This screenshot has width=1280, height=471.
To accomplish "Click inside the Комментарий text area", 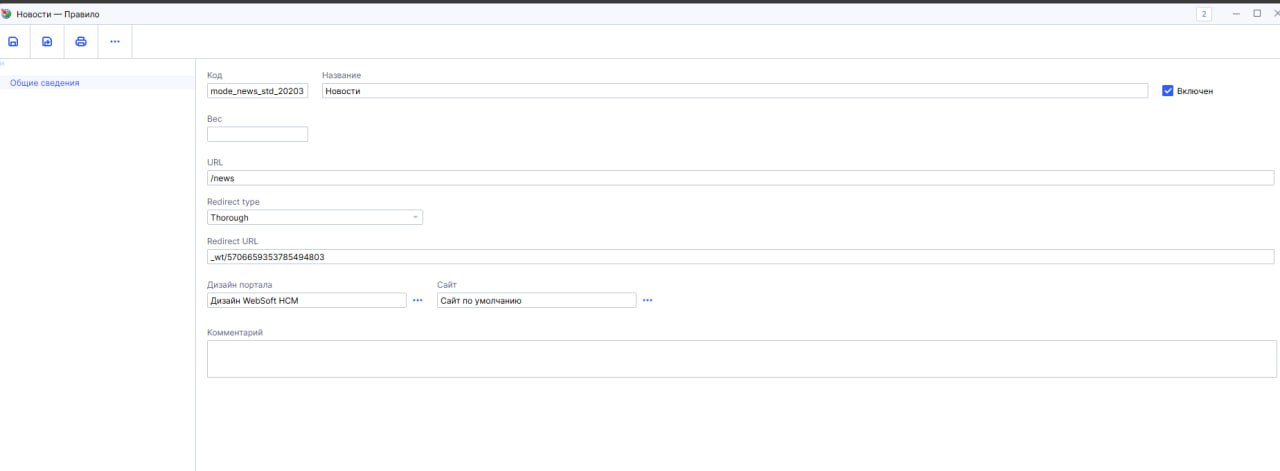I will tap(740, 359).
